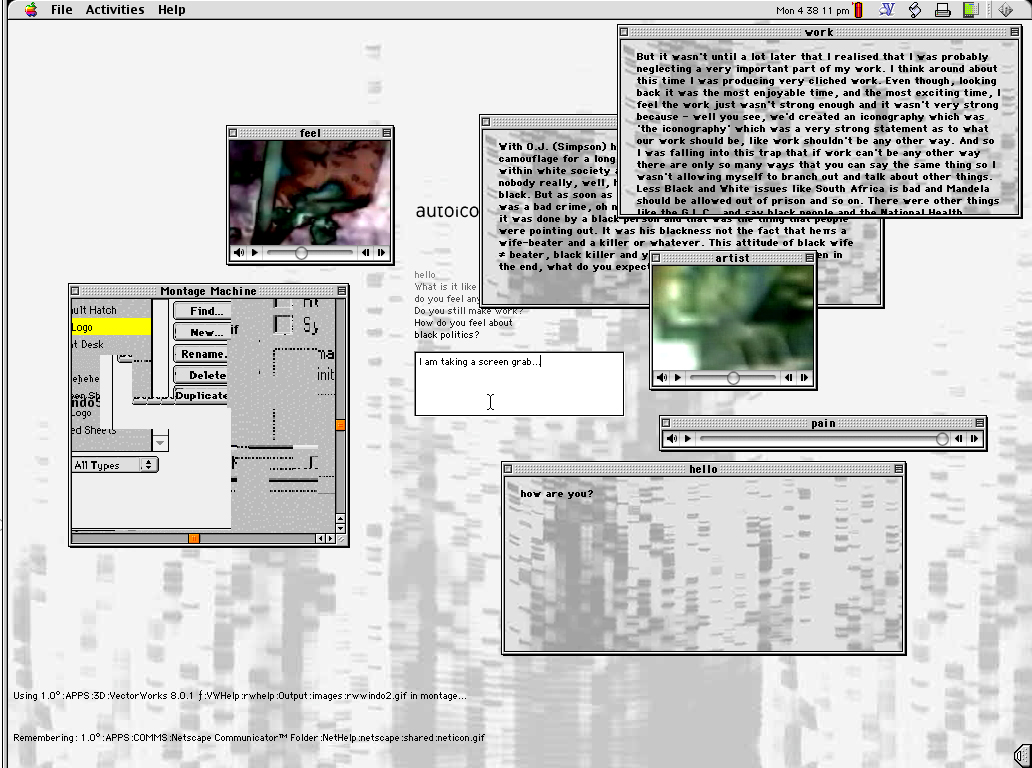
Task: Play the feel movie clip
Action: [x=254, y=253]
